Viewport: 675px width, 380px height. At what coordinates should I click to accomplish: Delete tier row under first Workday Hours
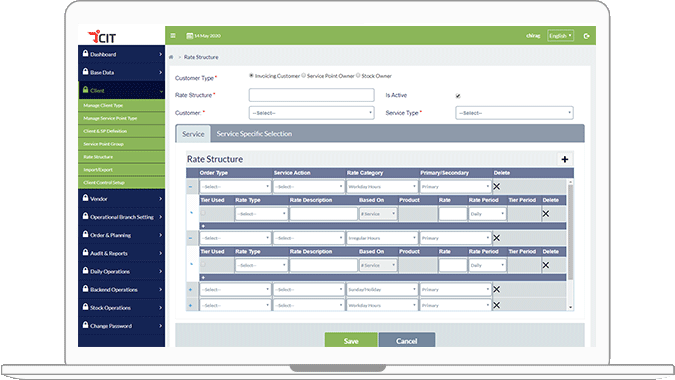click(545, 213)
